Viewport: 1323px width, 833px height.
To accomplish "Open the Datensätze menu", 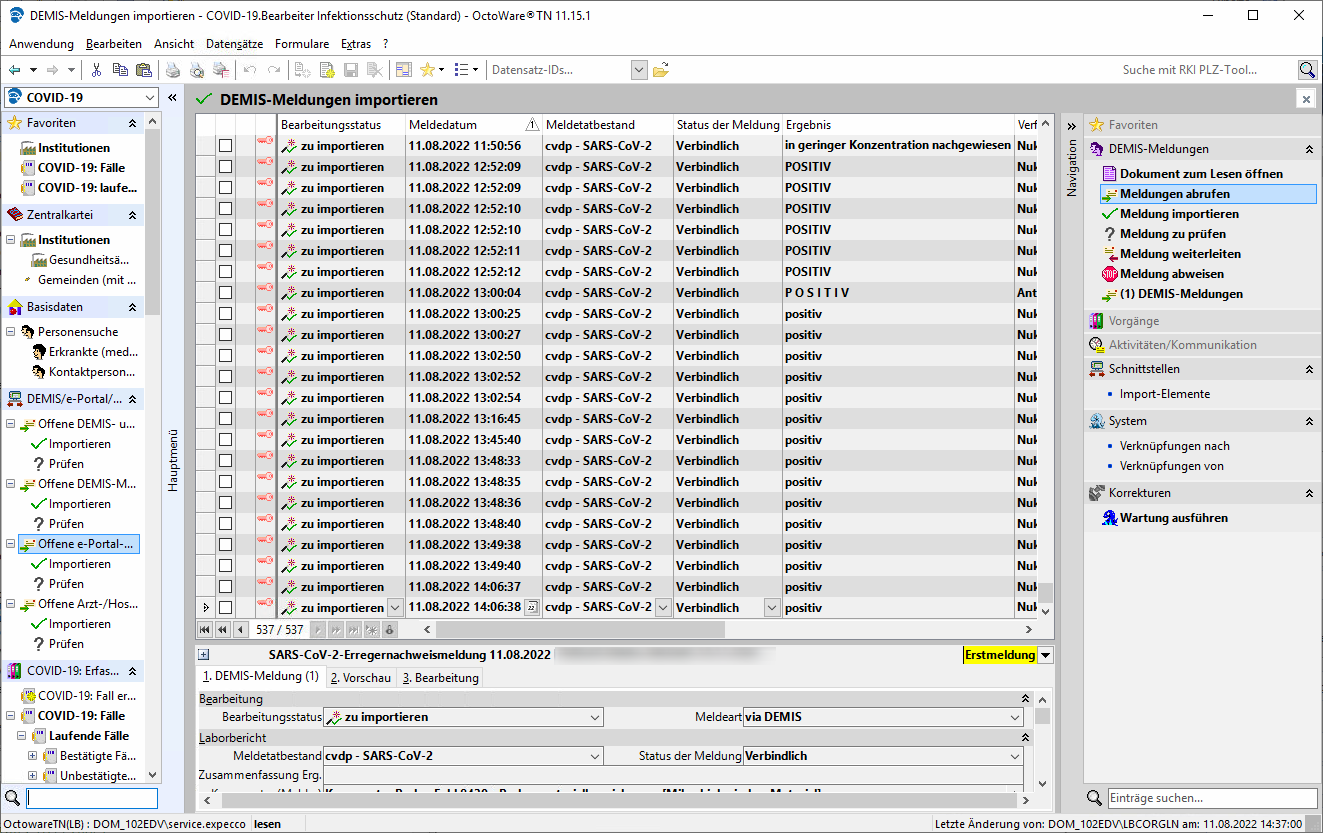I will click(234, 44).
